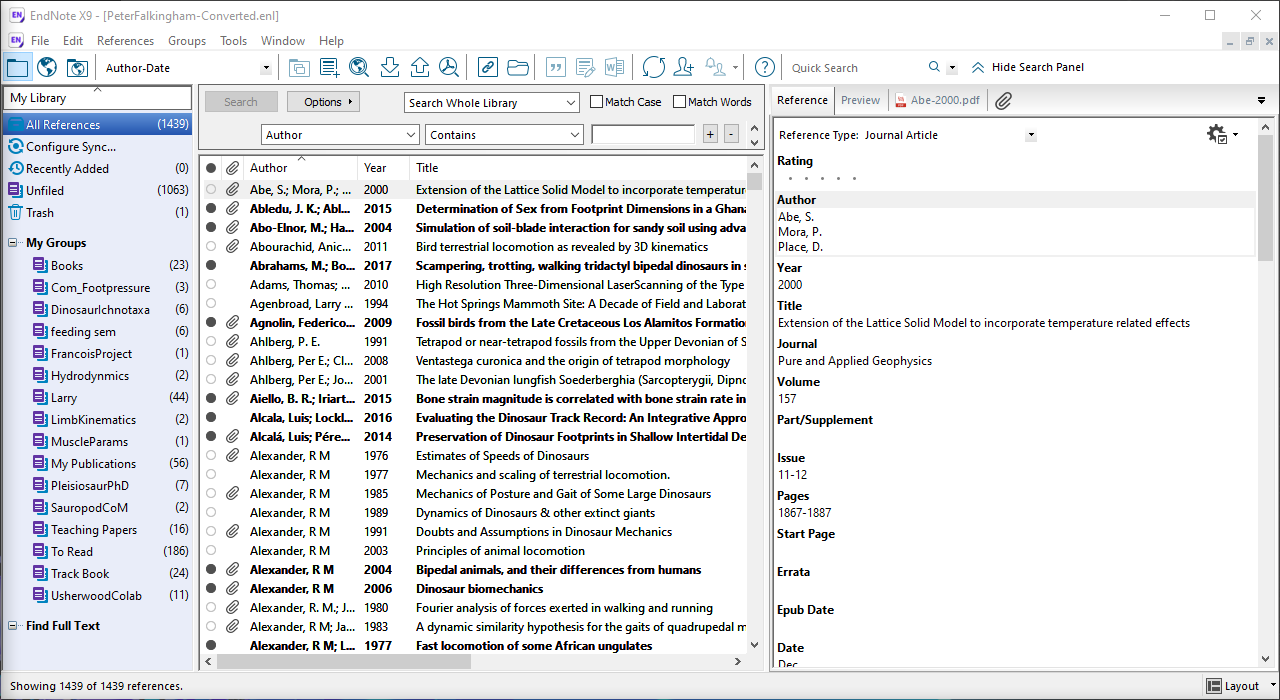
Task: Click the New Reference toolbar icon
Action: pos(329,67)
